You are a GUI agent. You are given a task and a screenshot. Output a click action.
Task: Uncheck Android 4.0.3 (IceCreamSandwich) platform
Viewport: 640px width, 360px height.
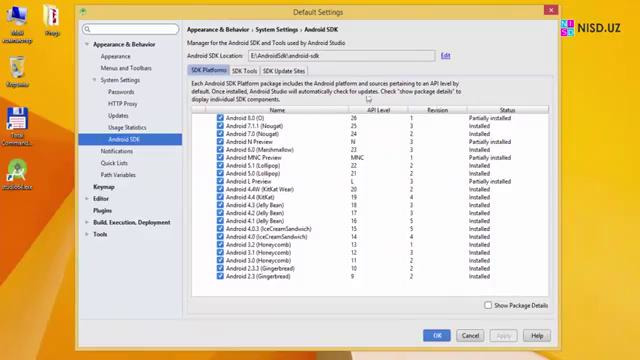220,229
